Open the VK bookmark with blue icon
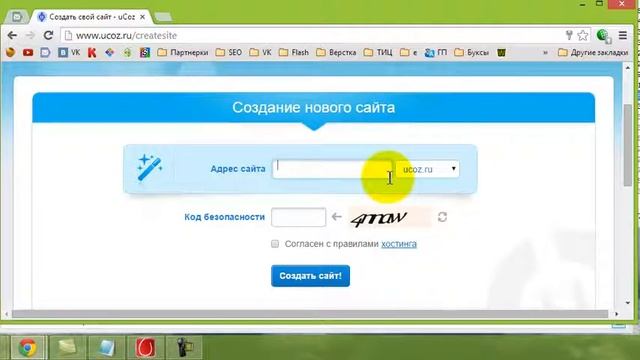Image resolution: width=640 pixels, height=360 pixels. 69,52
